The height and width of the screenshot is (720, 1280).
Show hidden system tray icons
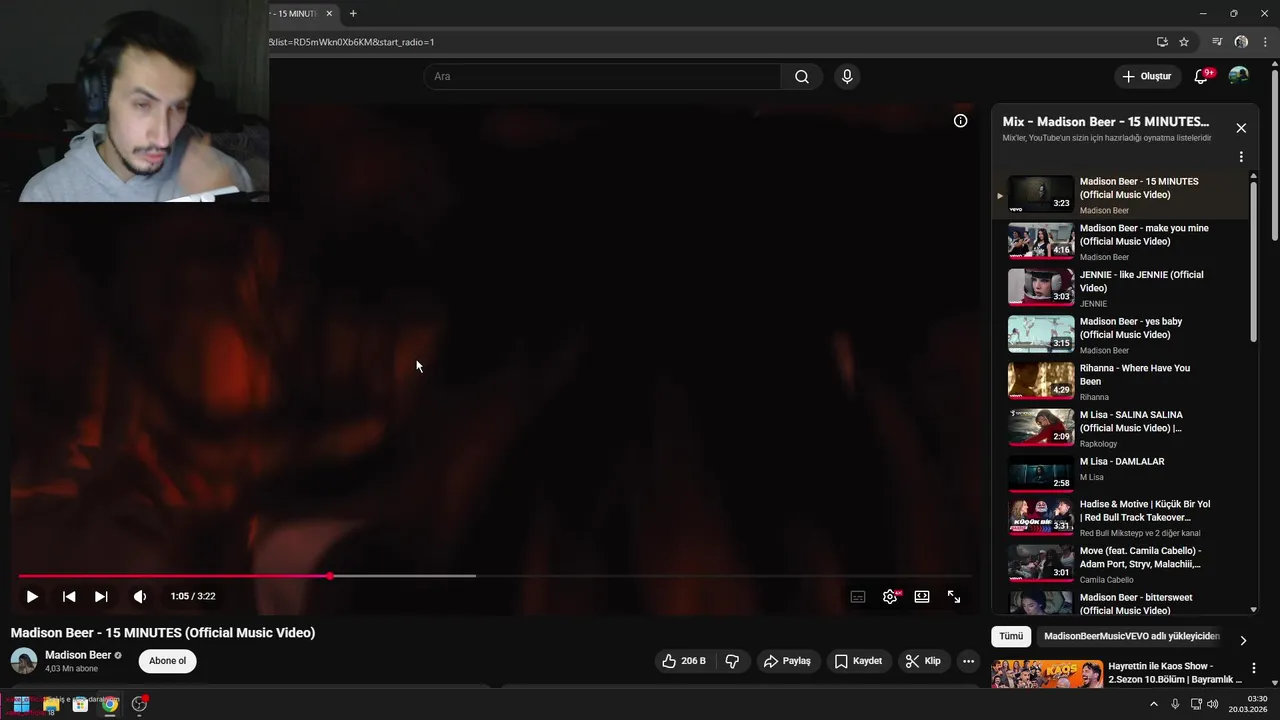click(1154, 704)
